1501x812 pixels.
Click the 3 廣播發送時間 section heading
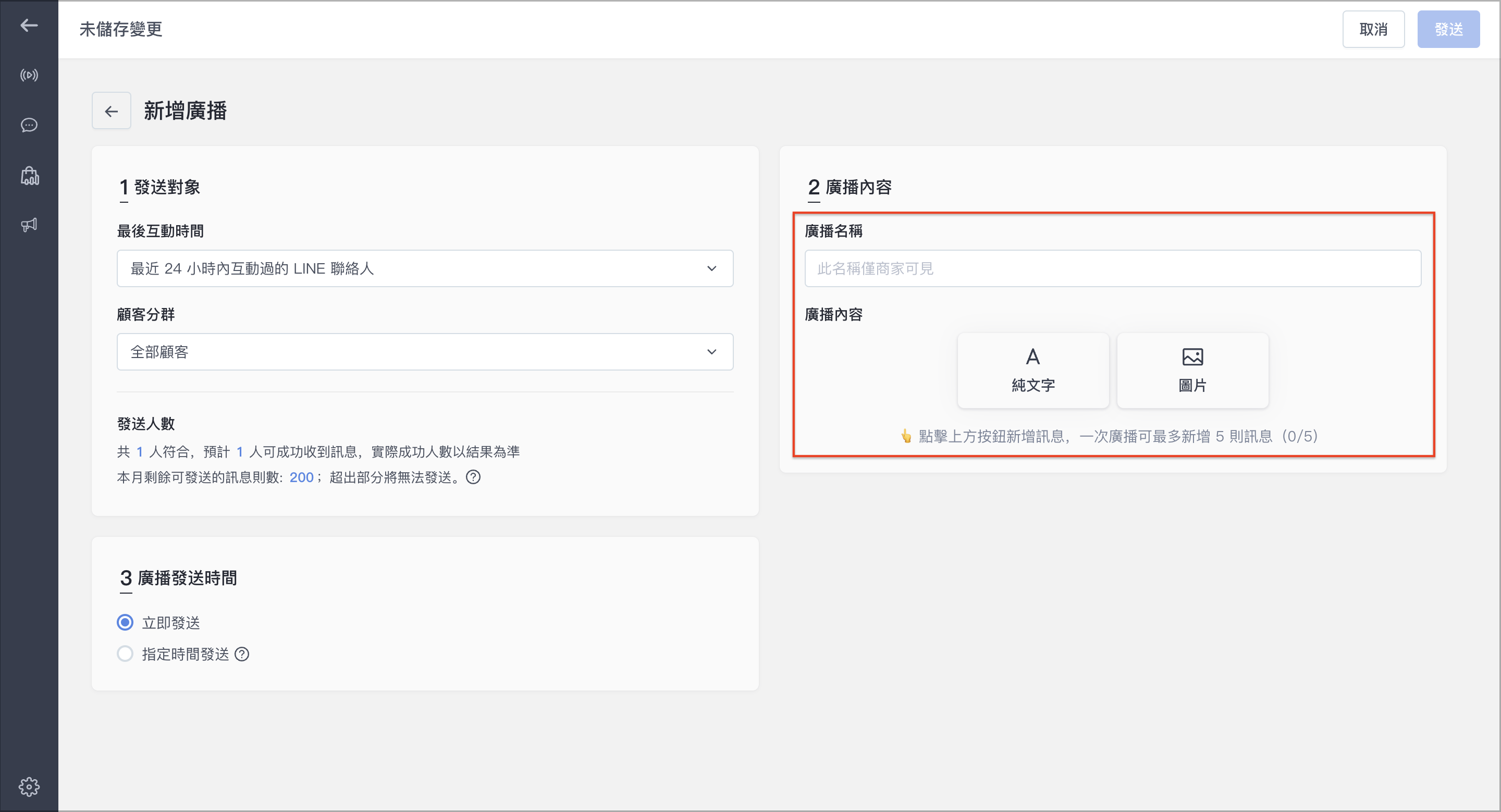[x=178, y=578]
